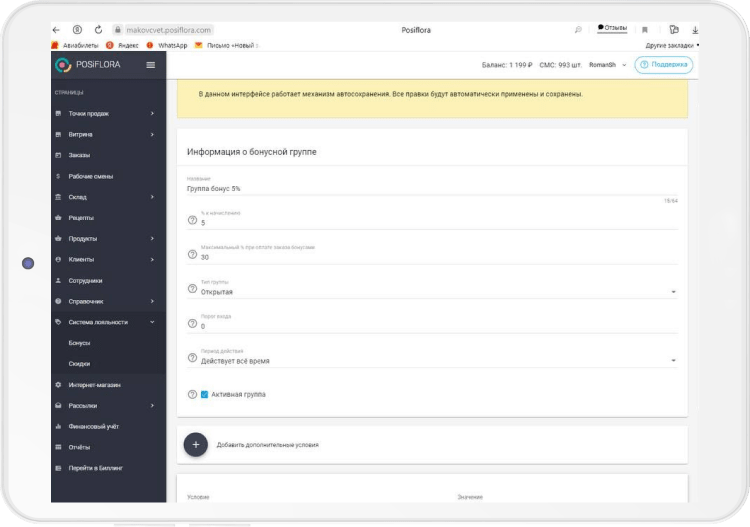
Task: Collapse the 'Система лояльности' chevron
Action: [152, 322]
